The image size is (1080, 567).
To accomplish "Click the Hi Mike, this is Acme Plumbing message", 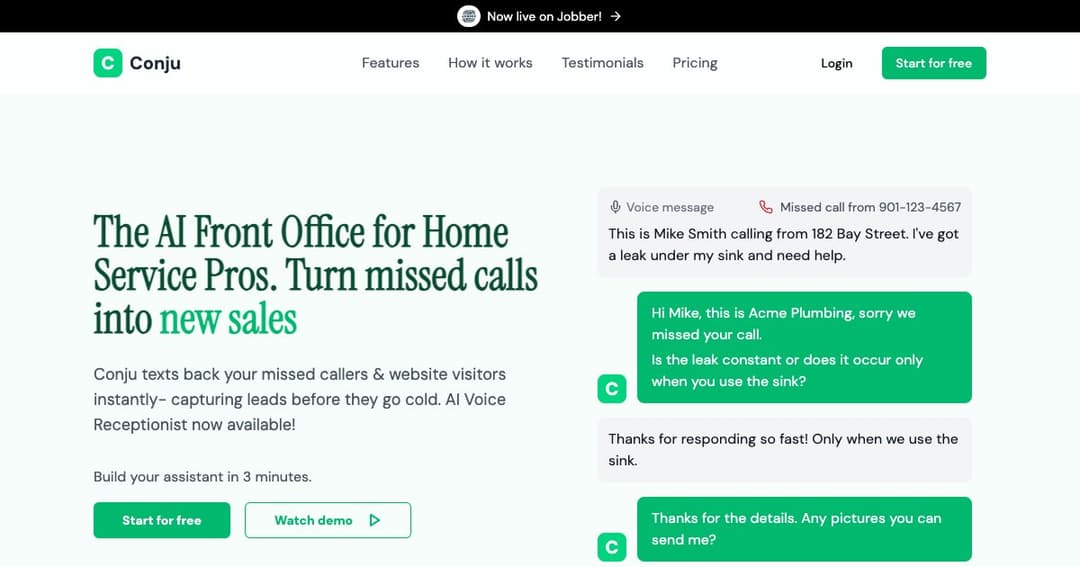I will click(804, 347).
